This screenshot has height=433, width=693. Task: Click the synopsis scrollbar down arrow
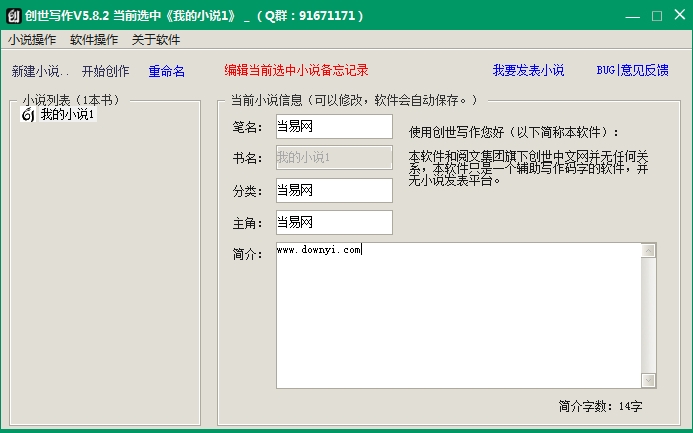click(x=649, y=380)
